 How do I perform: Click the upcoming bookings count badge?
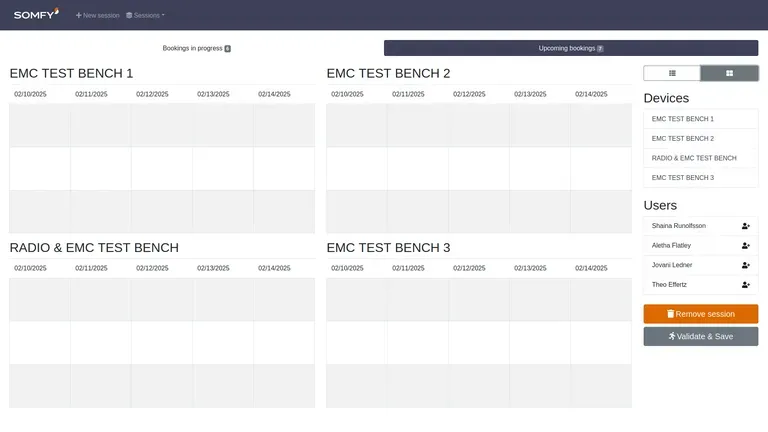coord(600,48)
